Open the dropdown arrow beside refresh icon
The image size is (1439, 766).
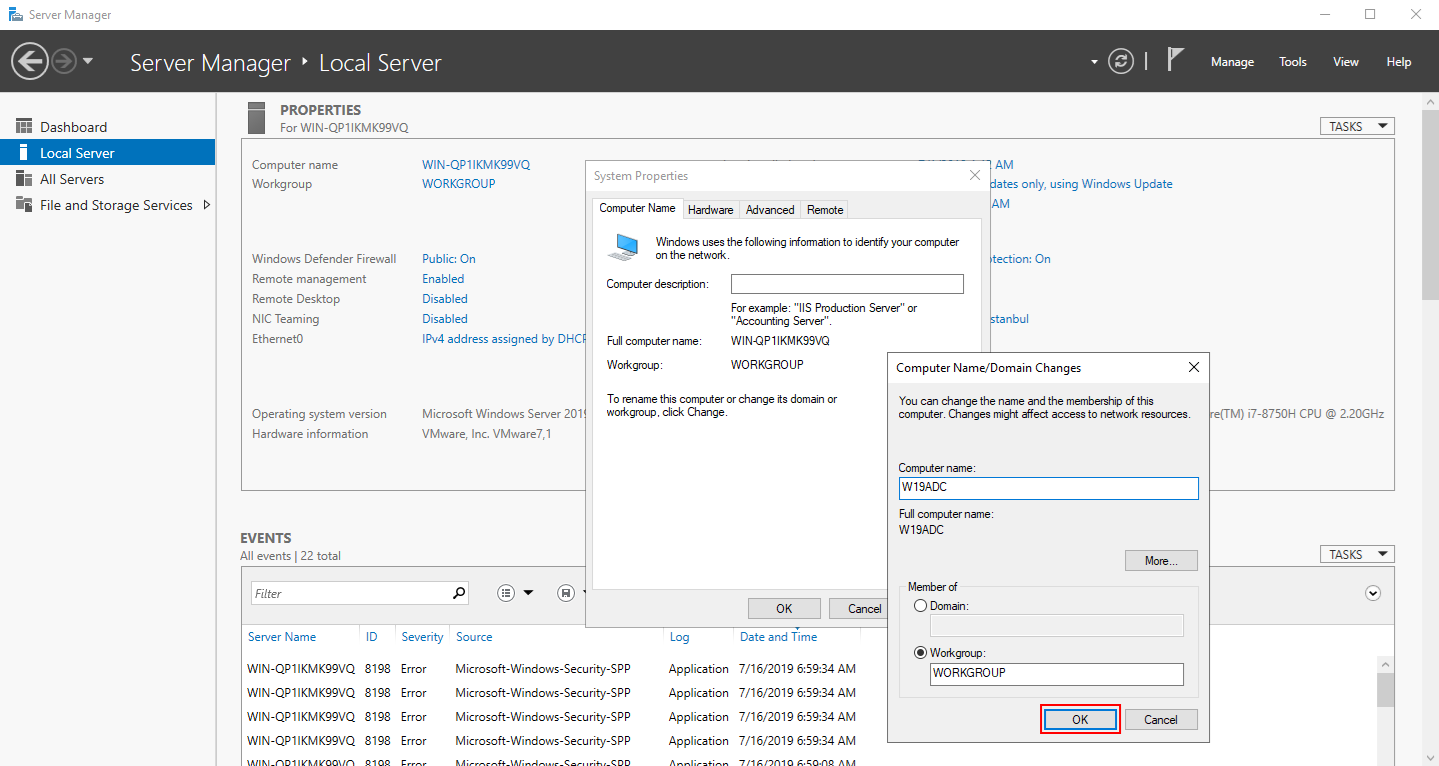click(x=1094, y=62)
